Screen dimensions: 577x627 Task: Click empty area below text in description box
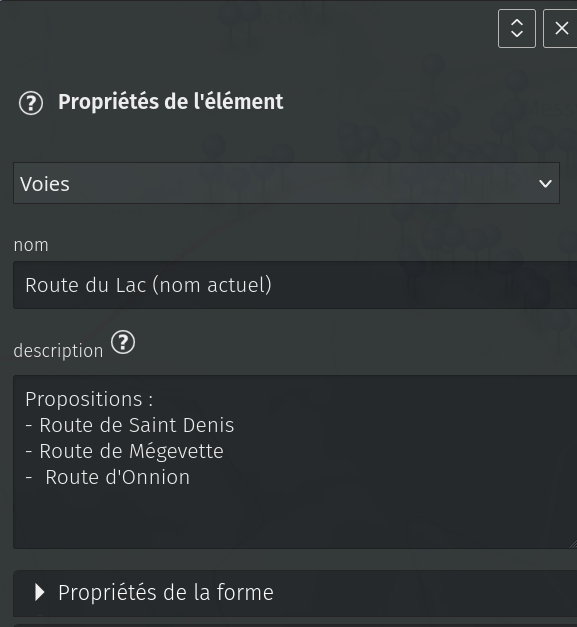click(295, 518)
